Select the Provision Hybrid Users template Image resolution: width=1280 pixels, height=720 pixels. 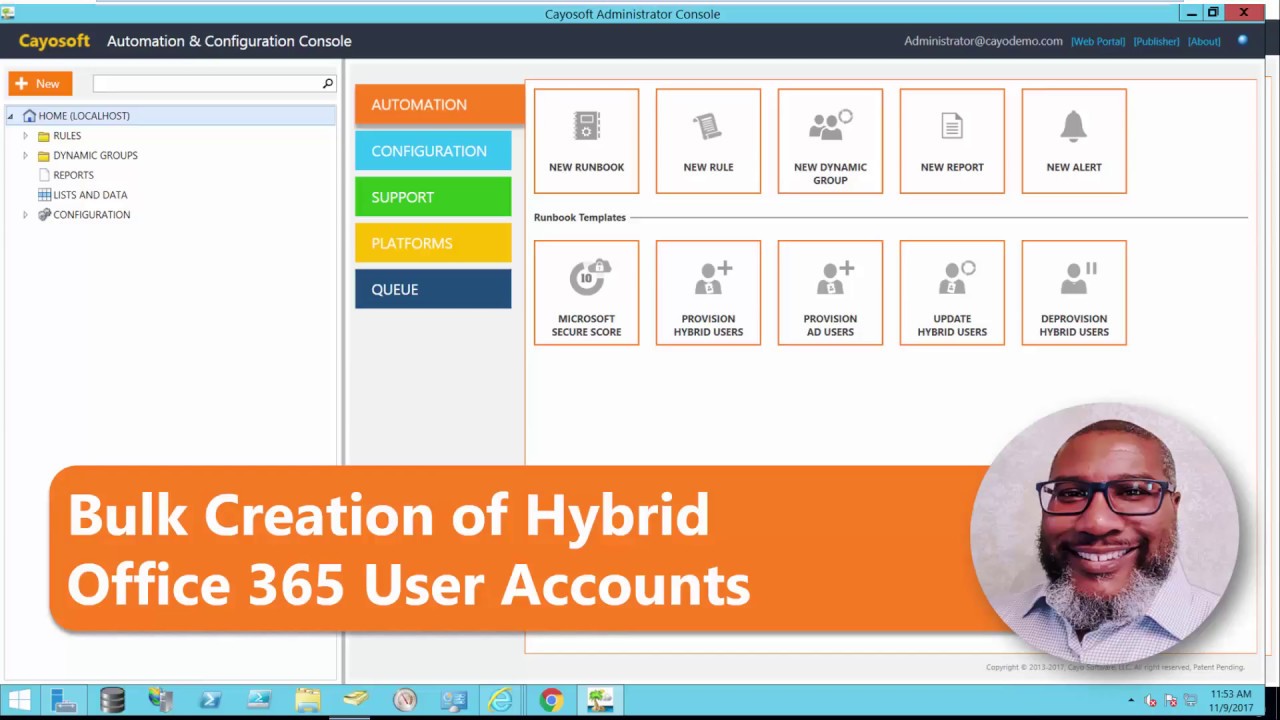(708, 293)
